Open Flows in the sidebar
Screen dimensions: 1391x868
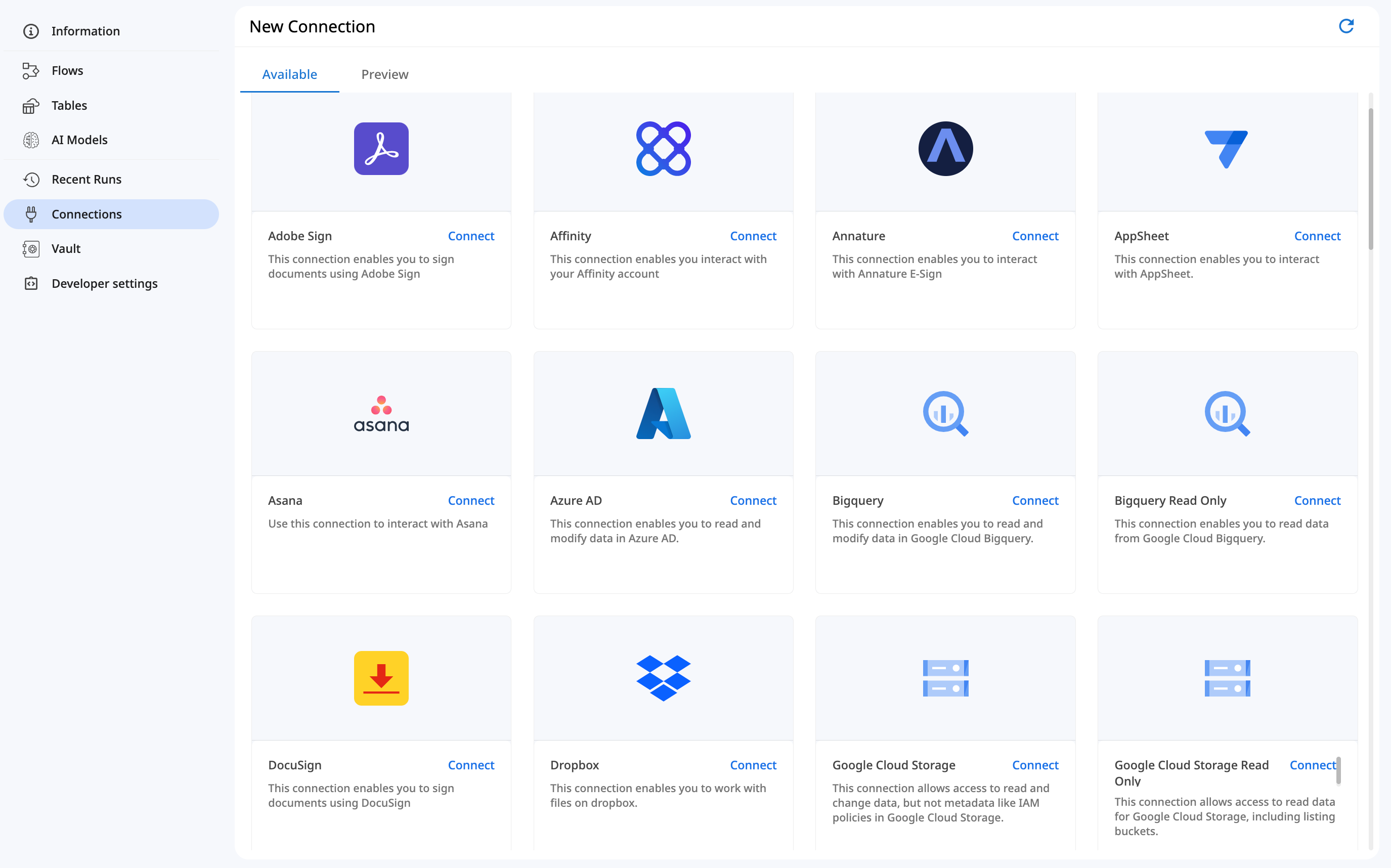[x=67, y=71]
